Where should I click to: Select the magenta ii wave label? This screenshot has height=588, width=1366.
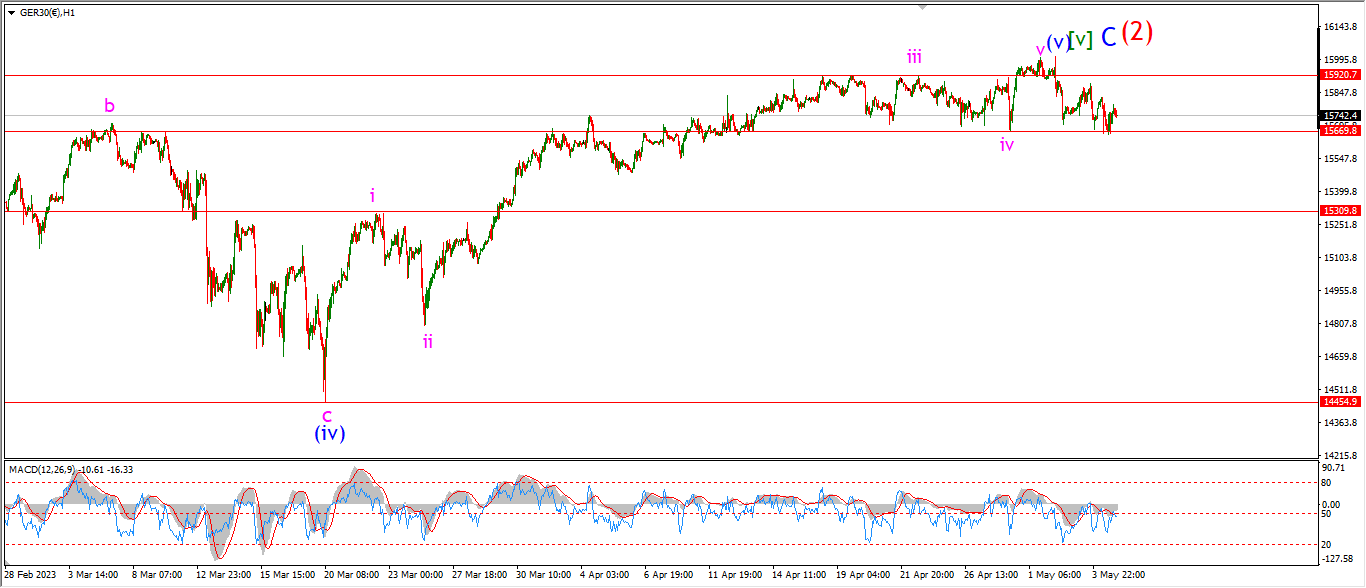point(427,341)
